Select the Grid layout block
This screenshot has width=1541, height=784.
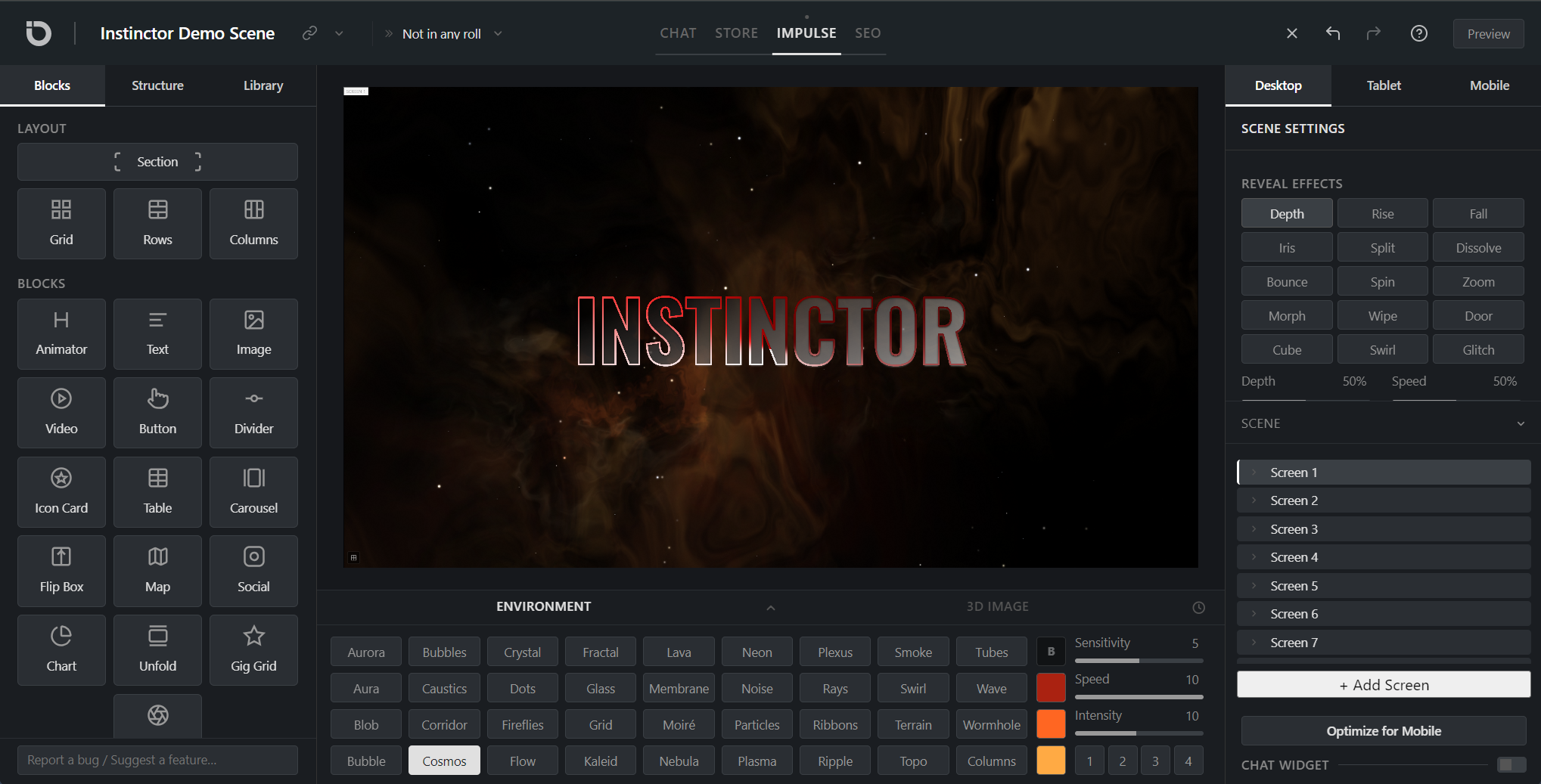click(x=61, y=224)
